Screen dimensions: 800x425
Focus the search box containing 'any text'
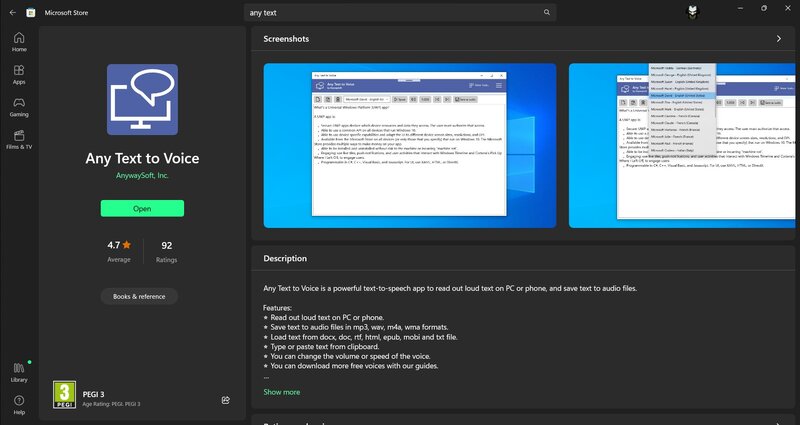point(399,13)
